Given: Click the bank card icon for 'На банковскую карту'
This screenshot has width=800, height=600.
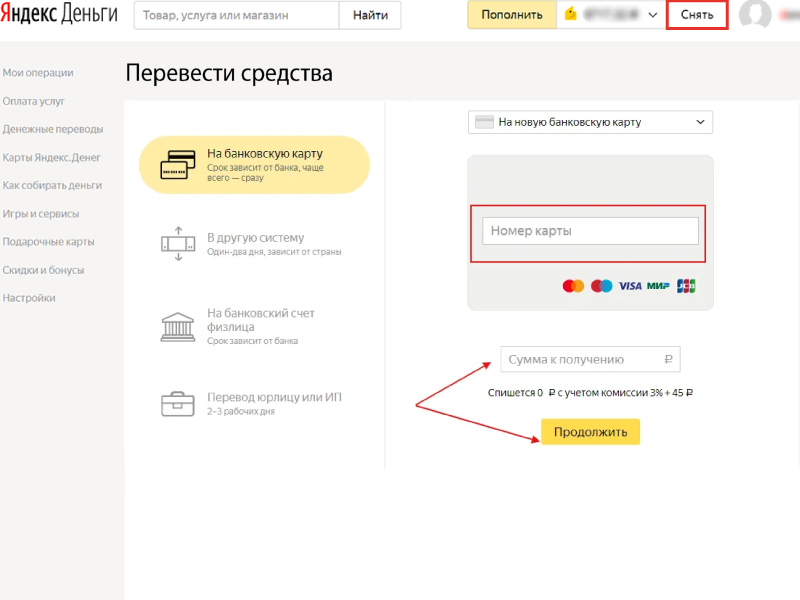Looking at the screenshot, I should pyautogui.click(x=176, y=163).
